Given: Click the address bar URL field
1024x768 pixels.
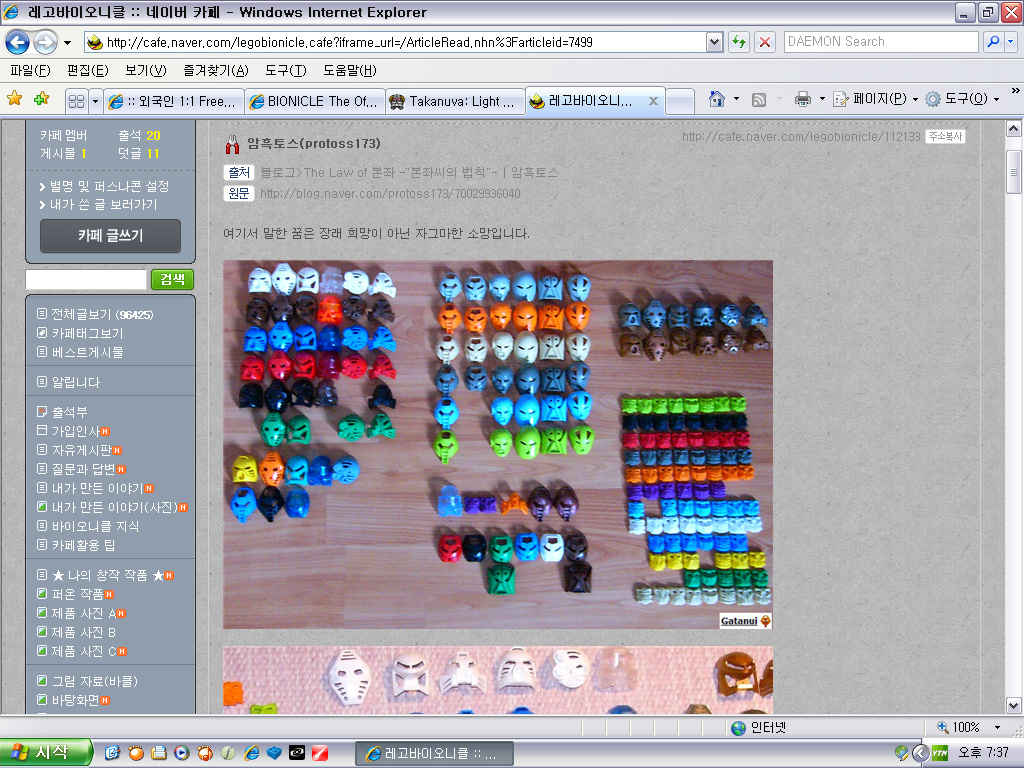Looking at the screenshot, I should coord(395,42).
